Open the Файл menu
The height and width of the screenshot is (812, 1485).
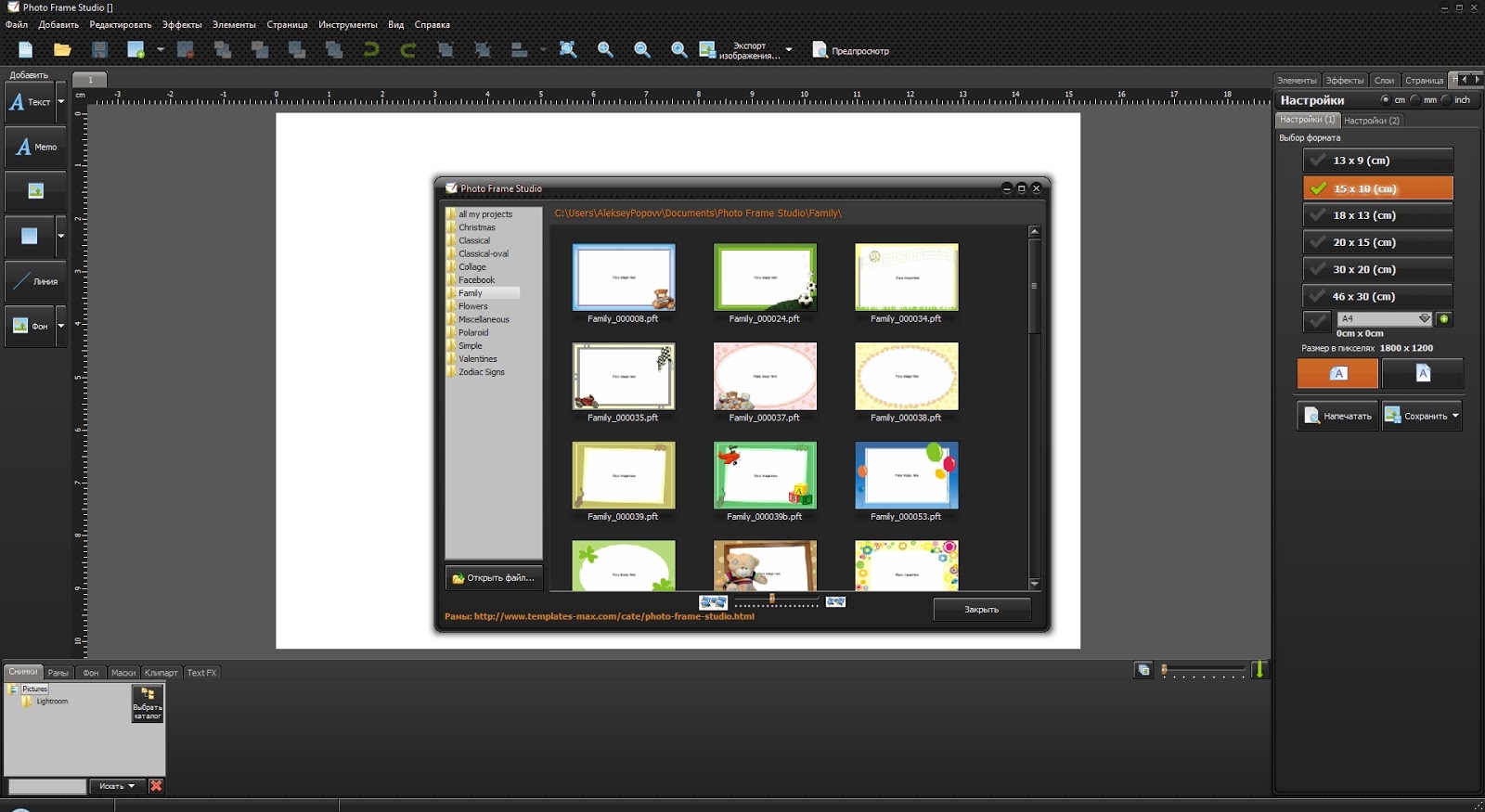point(17,25)
